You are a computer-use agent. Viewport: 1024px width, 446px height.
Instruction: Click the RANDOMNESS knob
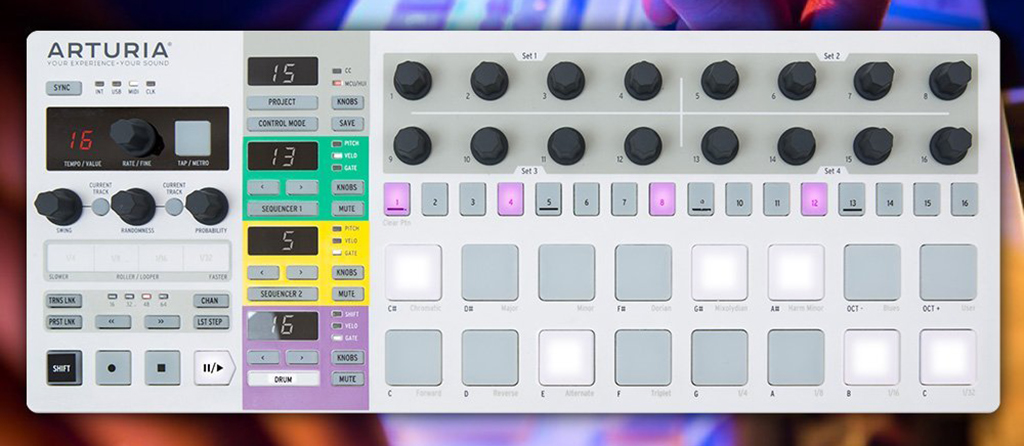point(134,206)
